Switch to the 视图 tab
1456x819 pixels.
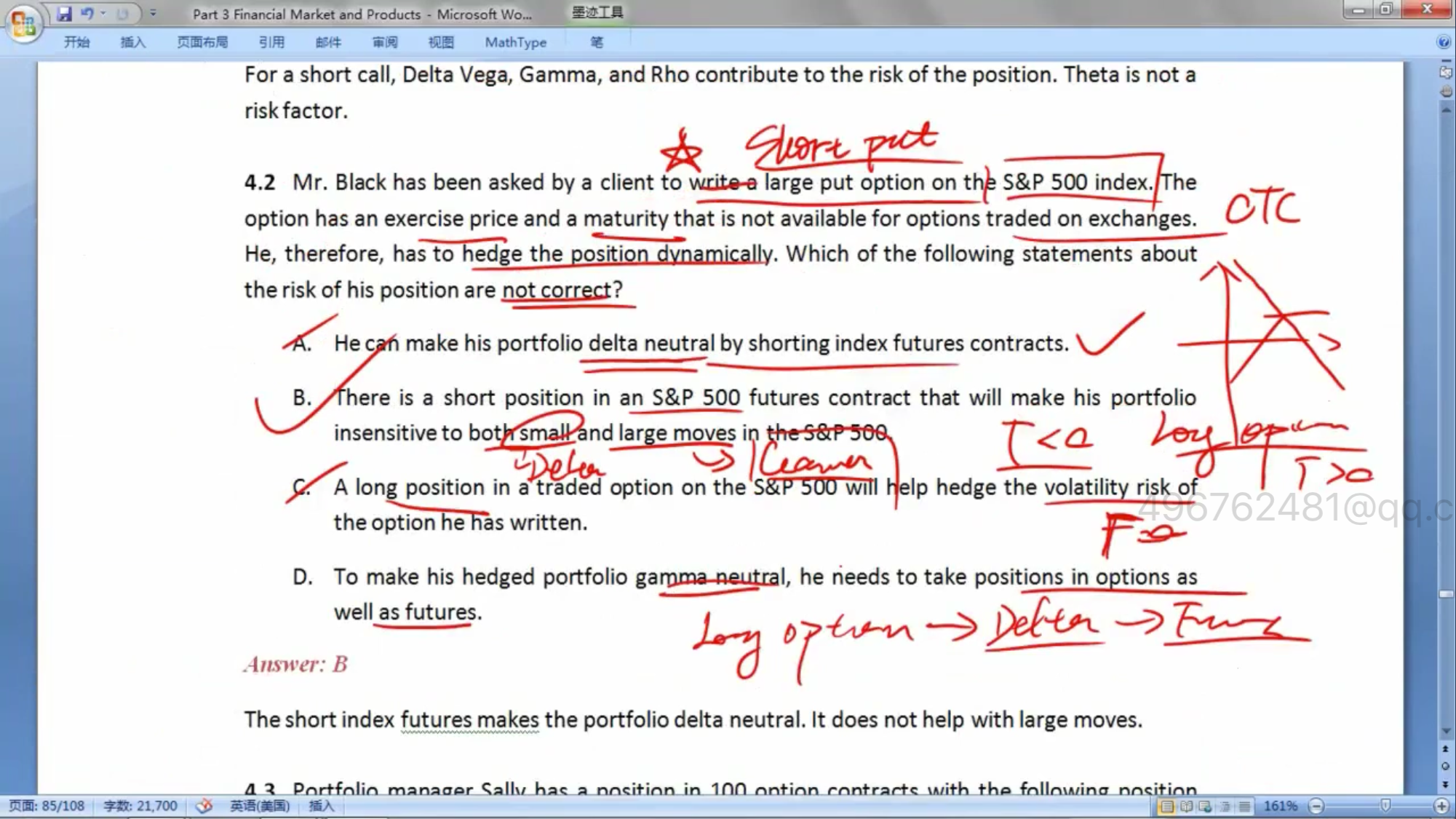pos(441,42)
